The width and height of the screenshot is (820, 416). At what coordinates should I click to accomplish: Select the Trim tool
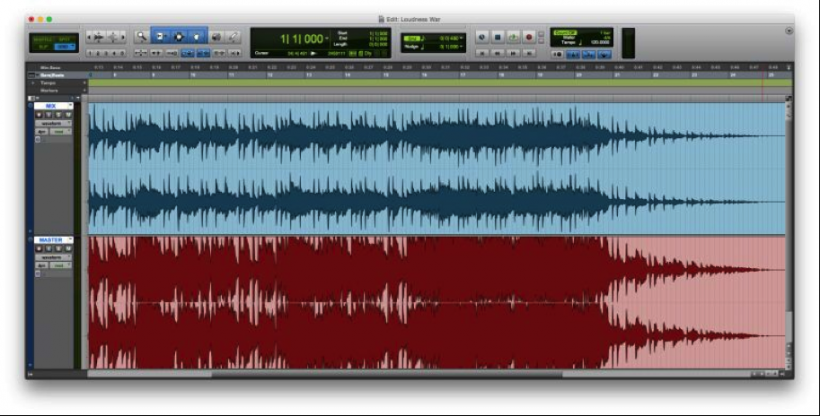160,37
